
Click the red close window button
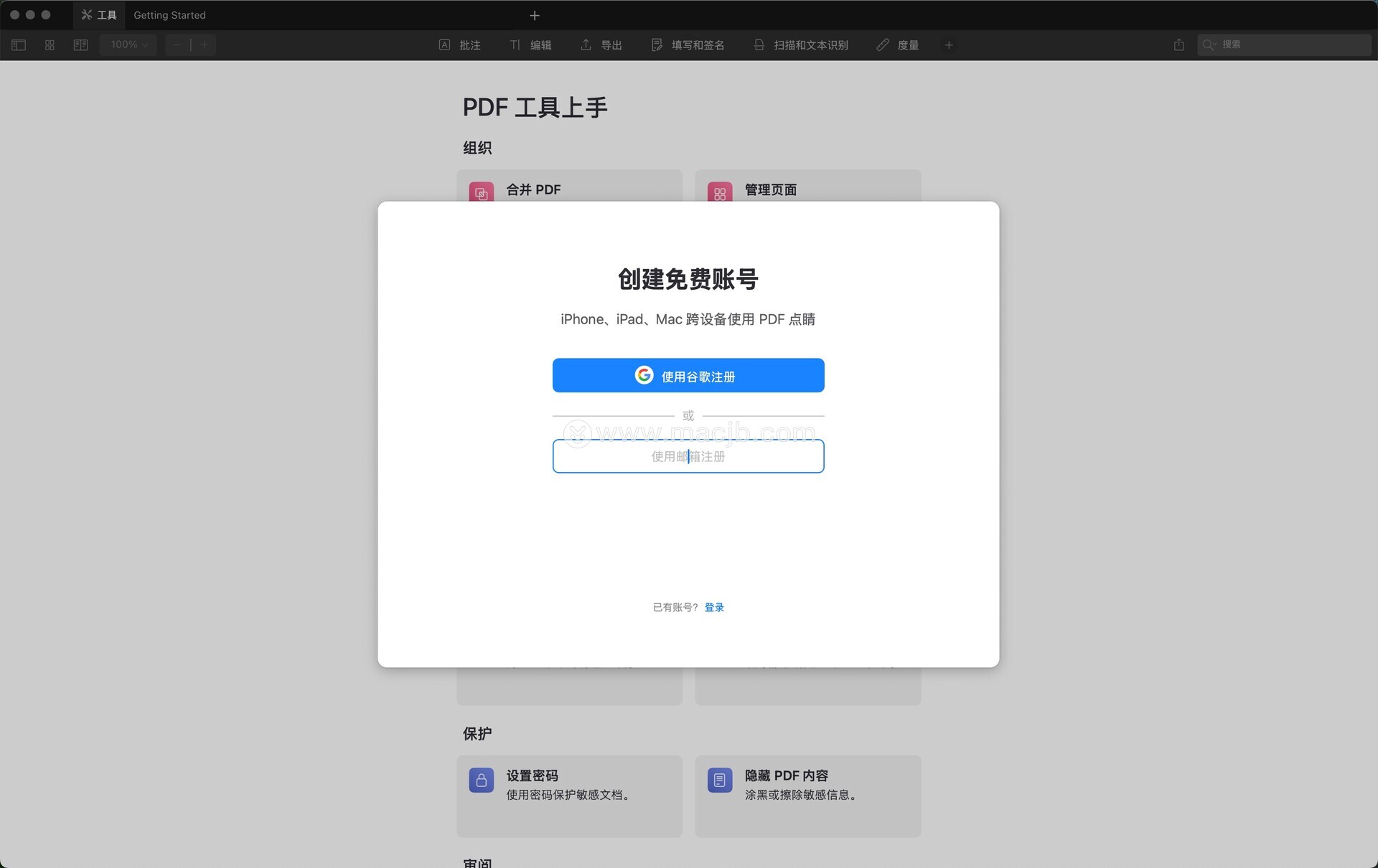(x=14, y=15)
